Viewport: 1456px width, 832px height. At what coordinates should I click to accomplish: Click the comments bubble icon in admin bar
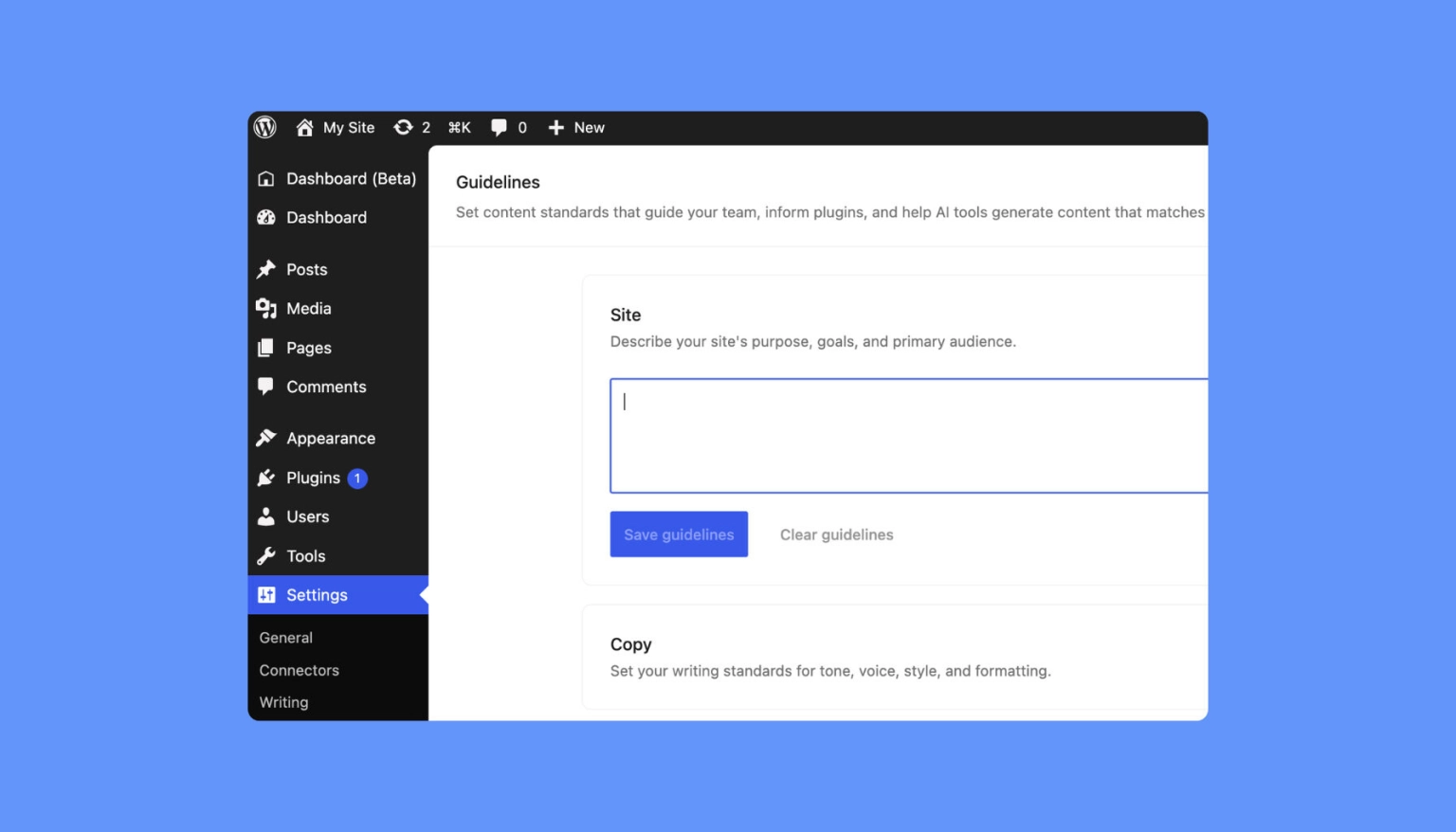(x=499, y=128)
